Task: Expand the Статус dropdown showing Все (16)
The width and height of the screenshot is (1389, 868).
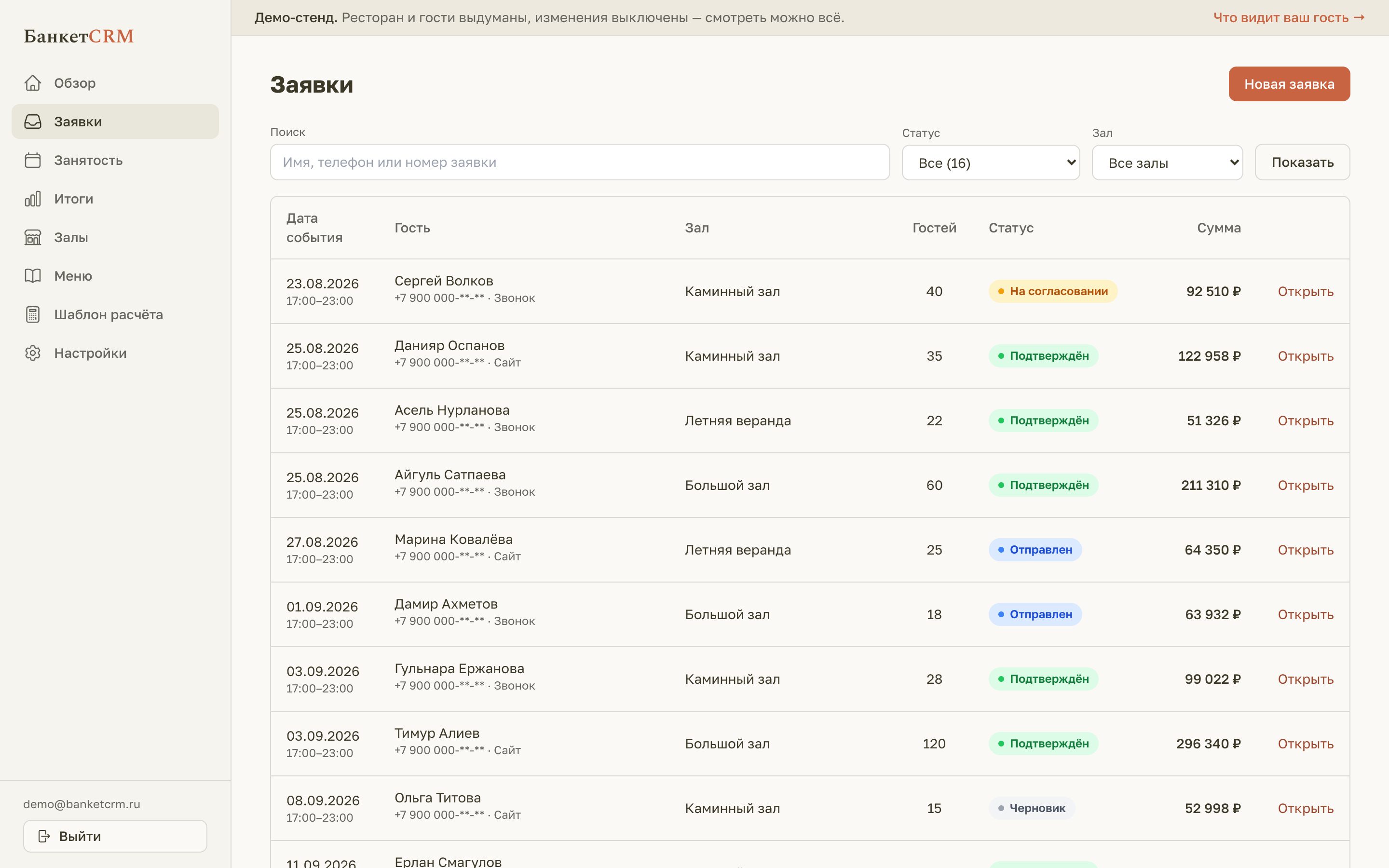Action: [991, 163]
